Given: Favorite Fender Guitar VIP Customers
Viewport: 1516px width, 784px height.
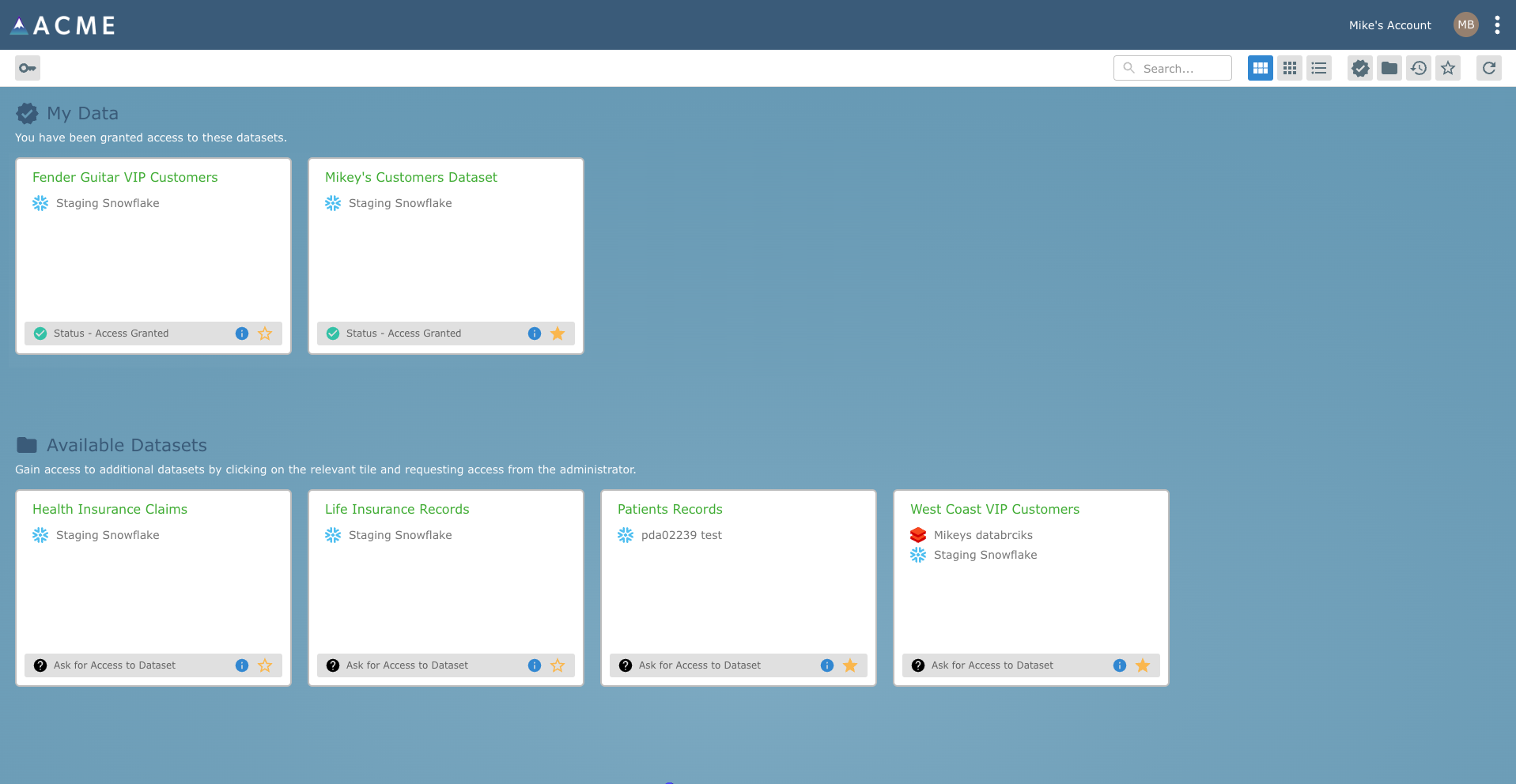Looking at the screenshot, I should pos(265,334).
